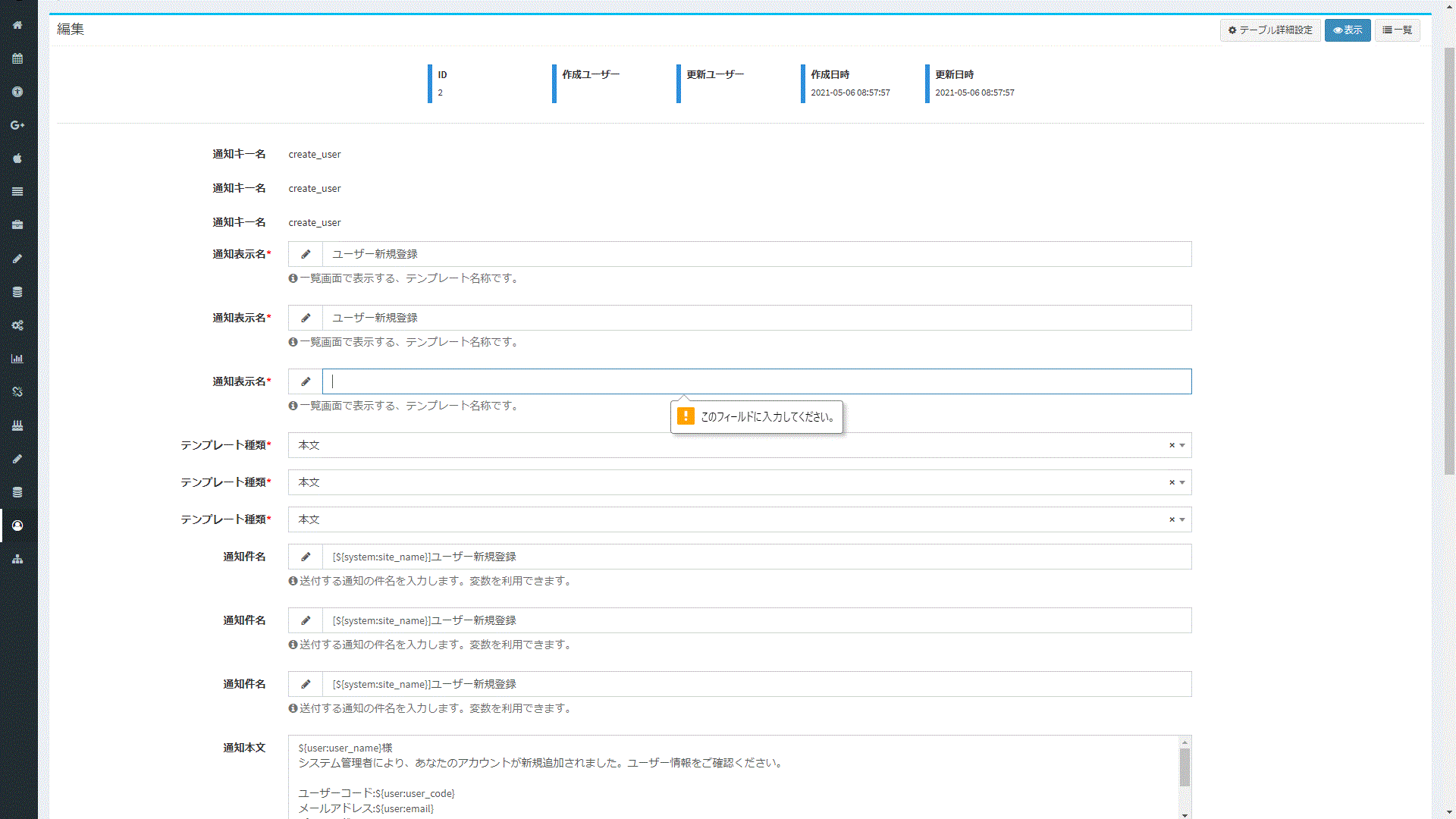Screen dimensions: 1456x819
Task: Click the テーブル詳細設定 button
Action: pos(1270,30)
